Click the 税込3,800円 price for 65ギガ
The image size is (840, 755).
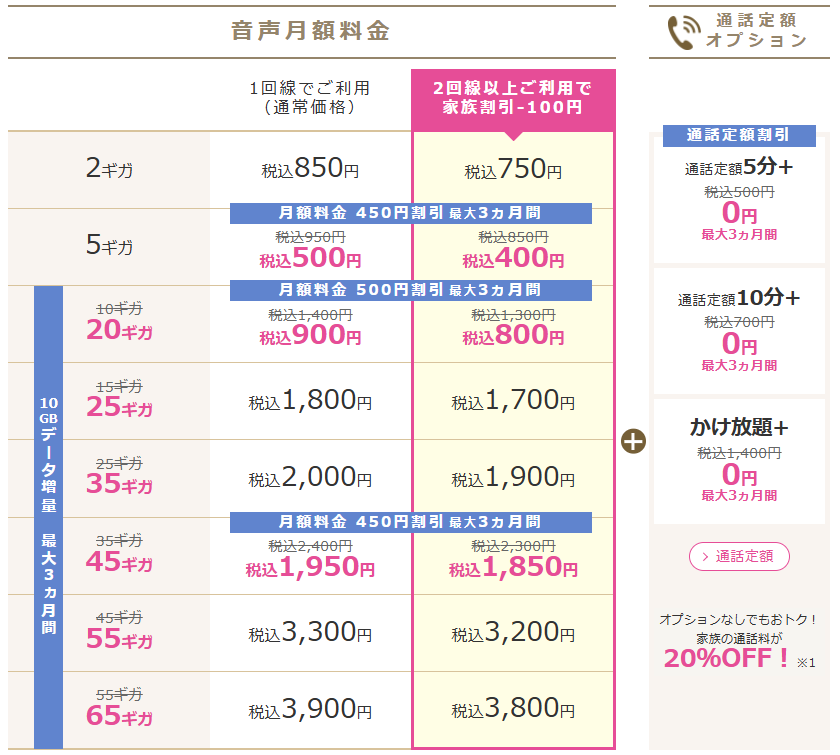coord(513,709)
